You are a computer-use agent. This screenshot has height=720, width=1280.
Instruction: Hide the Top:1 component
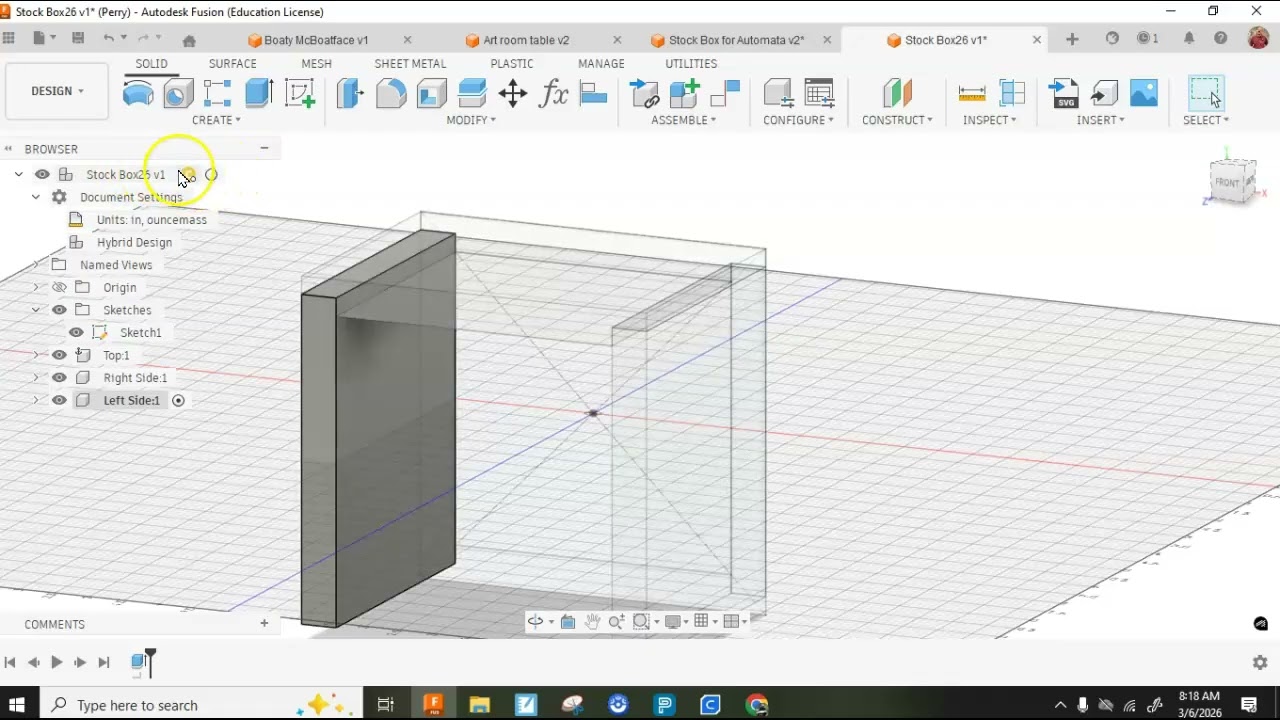click(x=59, y=355)
